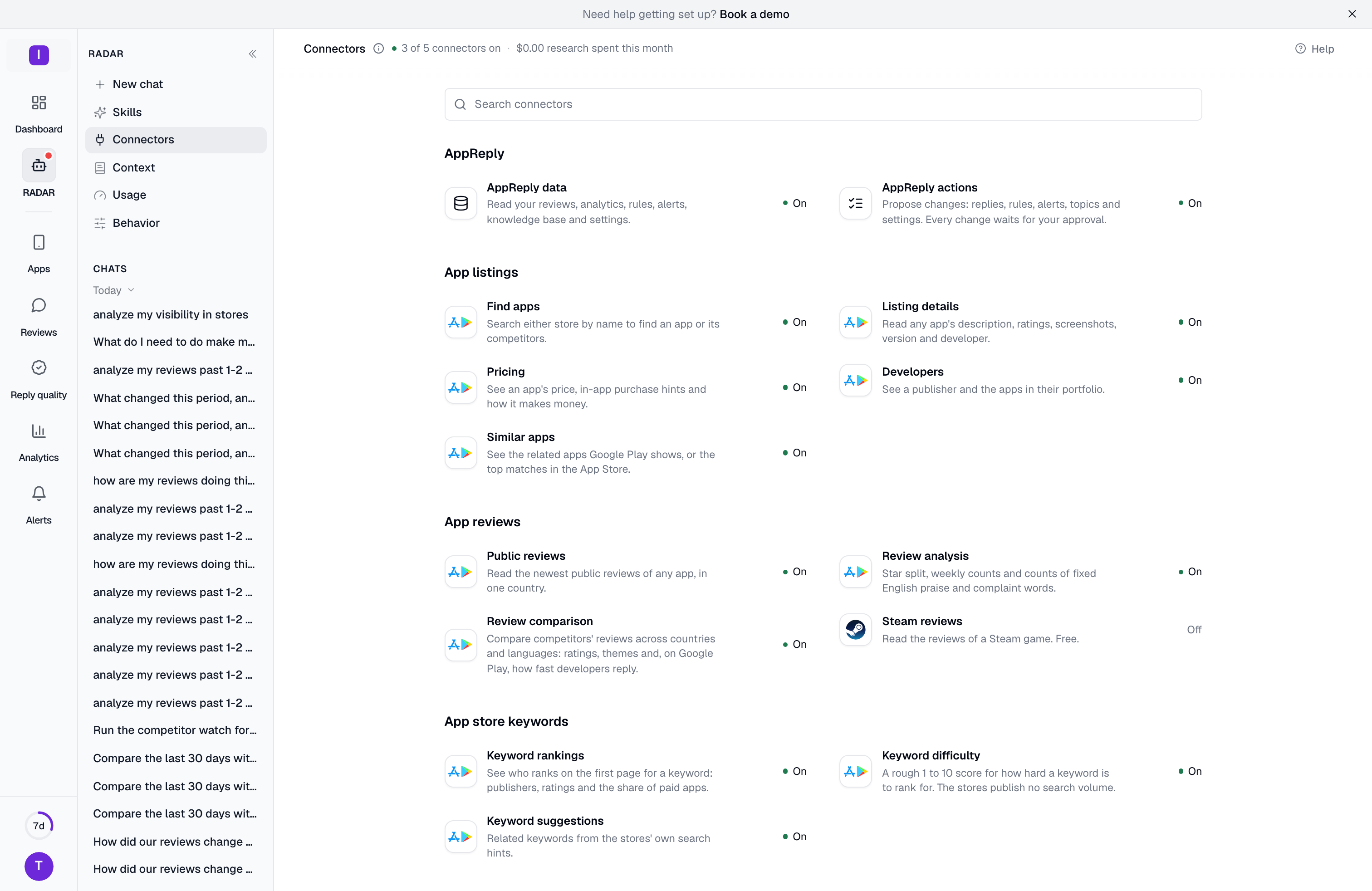Toggle Review comparison connector On status
This screenshot has height=891, width=1372.
click(x=794, y=644)
